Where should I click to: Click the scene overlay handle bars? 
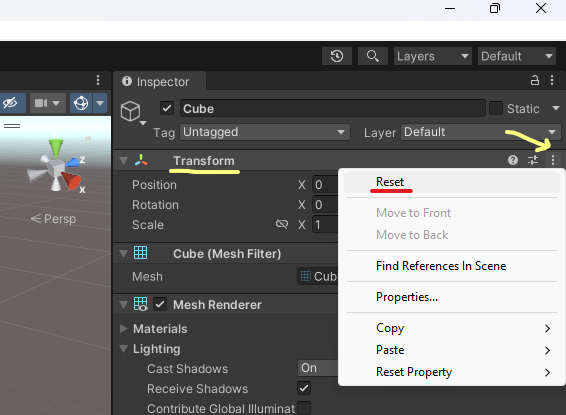pos(12,126)
